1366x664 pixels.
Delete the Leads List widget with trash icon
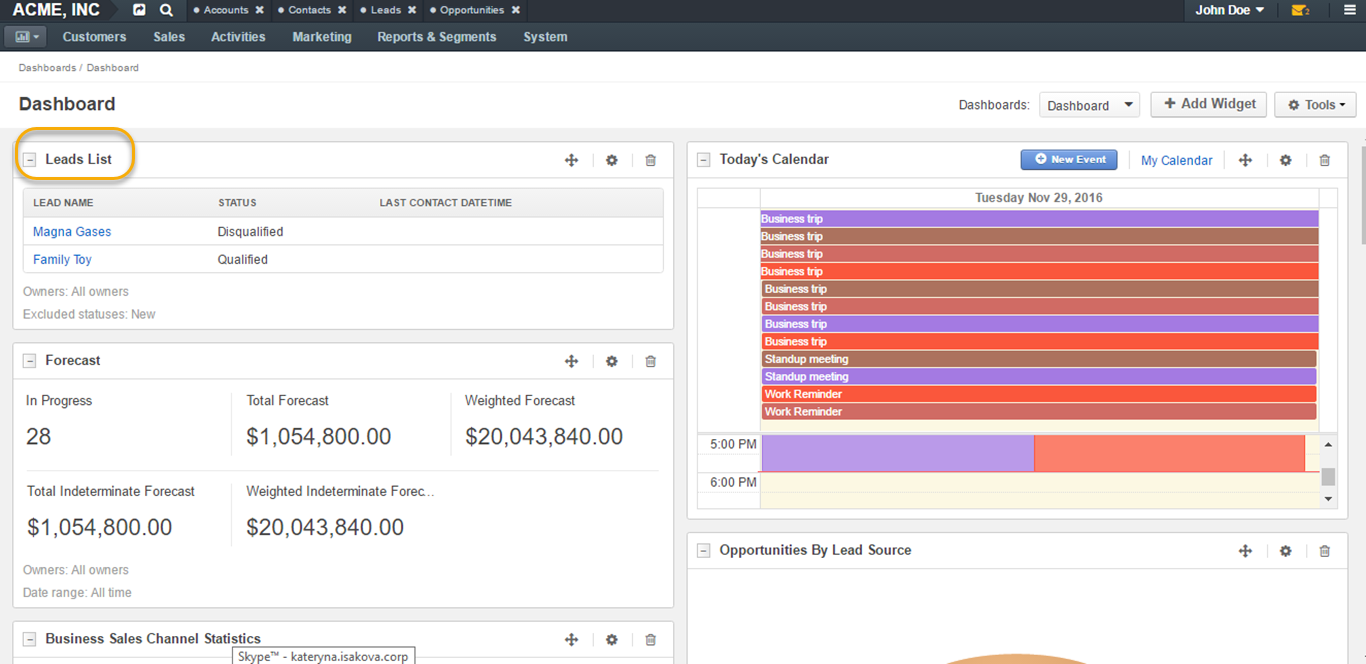point(651,160)
